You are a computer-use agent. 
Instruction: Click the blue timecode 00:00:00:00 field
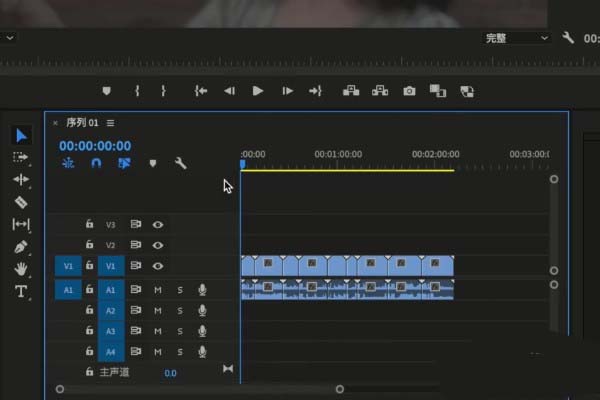[x=95, y=145]
